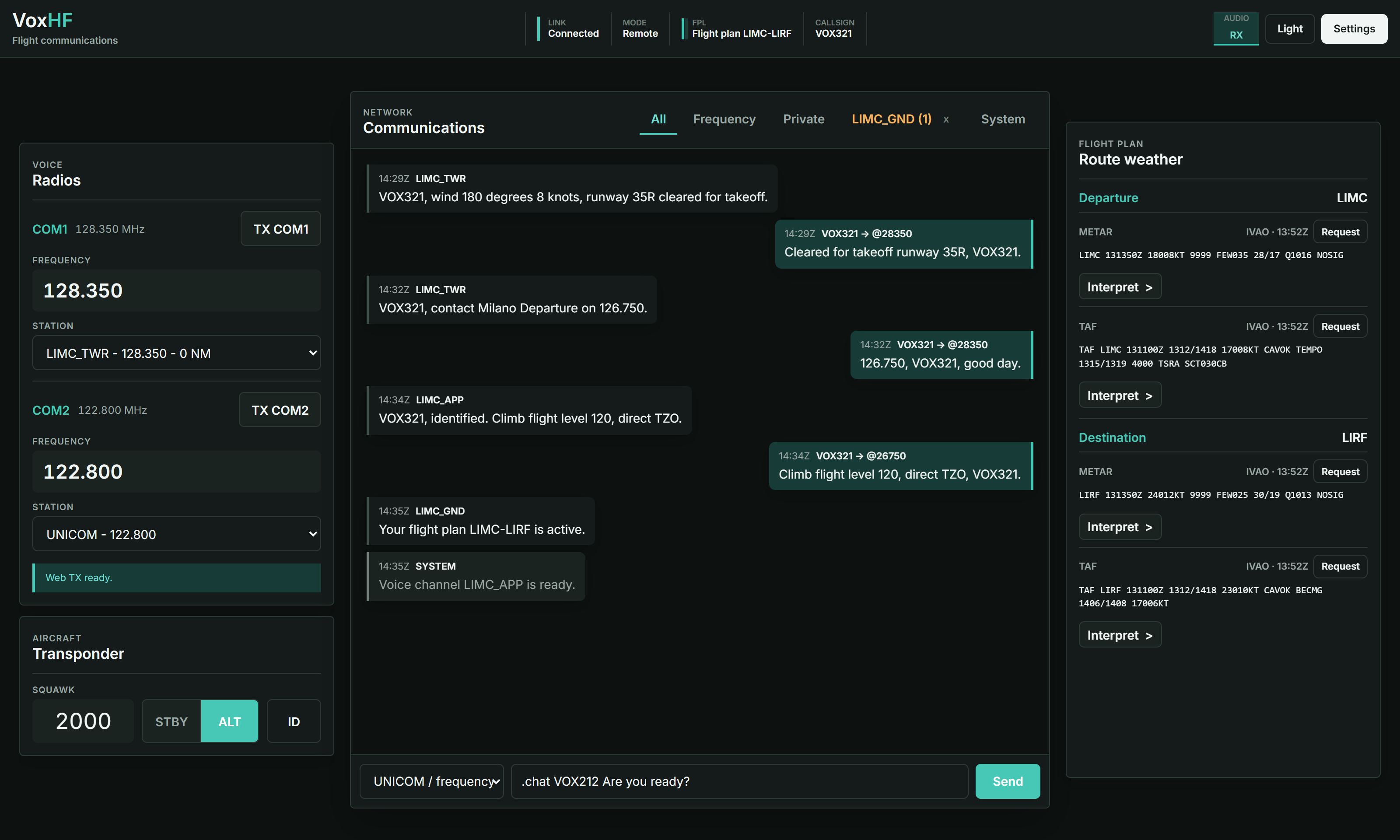1400x840 pixels.
Task: Click the Web TX ready status bar
Action: click(177, 577)
